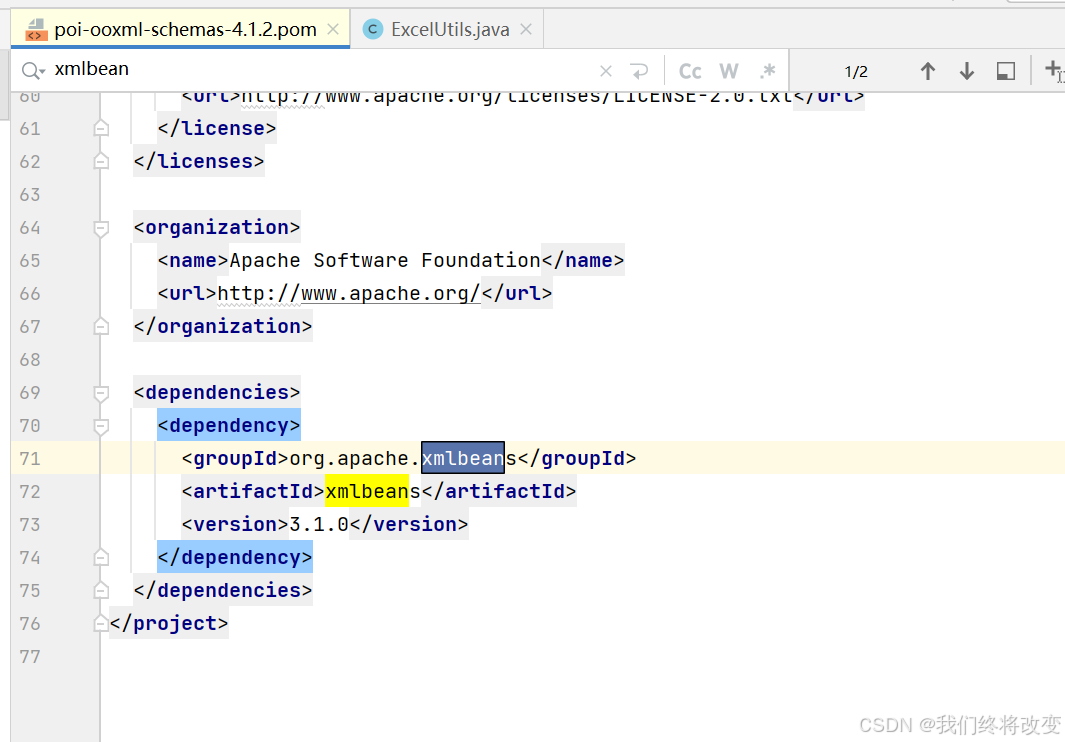Viewport: 1065px width, 742px height.
Task: Select all occurrences of xmlbean
Action: (1005, 70)
